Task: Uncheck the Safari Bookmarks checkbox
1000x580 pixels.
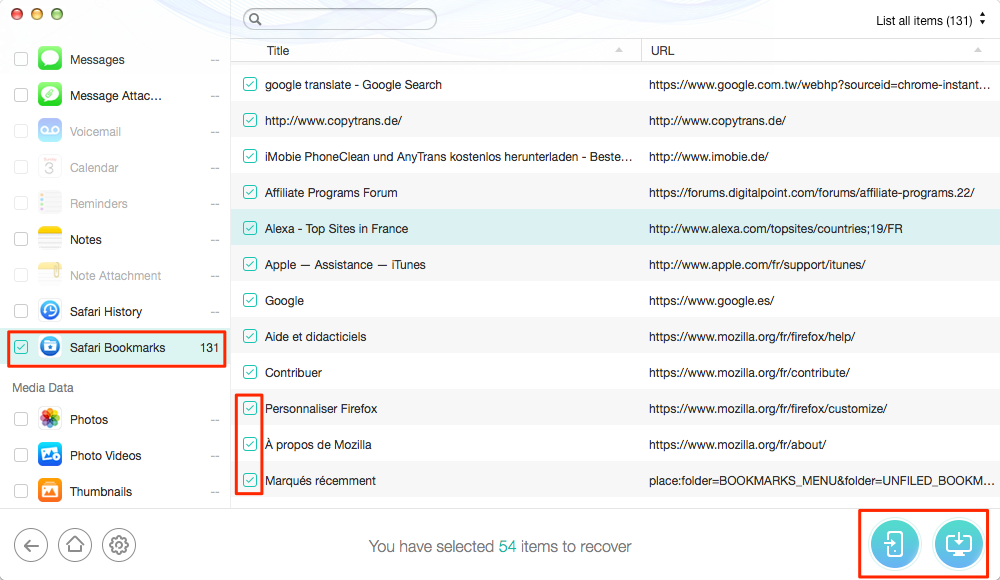Action: click(21, 347)
